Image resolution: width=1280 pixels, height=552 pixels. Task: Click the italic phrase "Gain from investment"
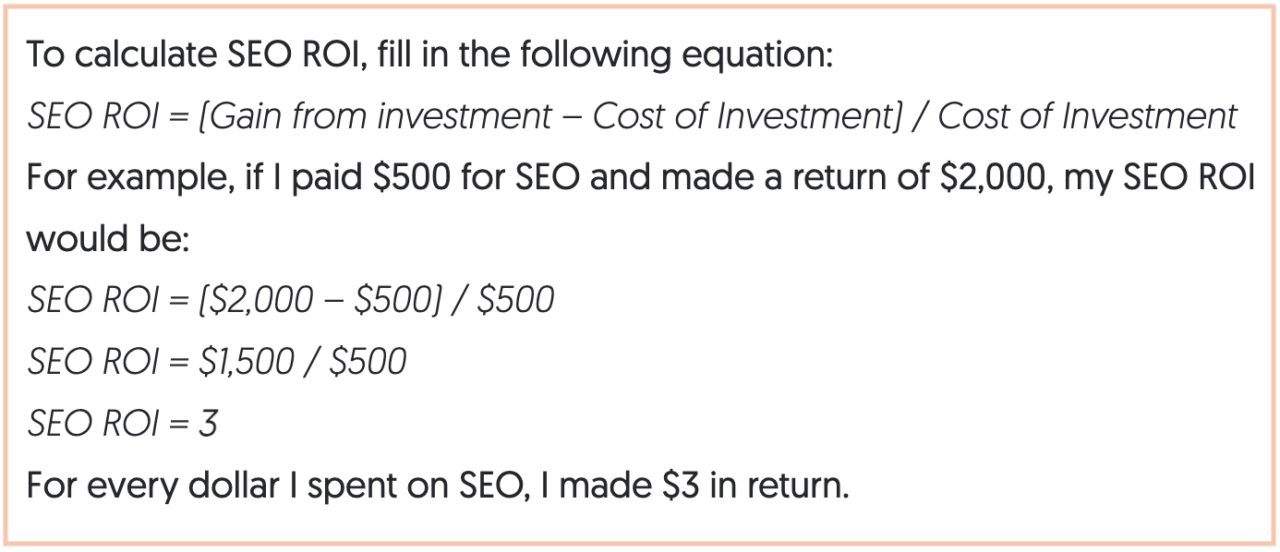[381, 117]
